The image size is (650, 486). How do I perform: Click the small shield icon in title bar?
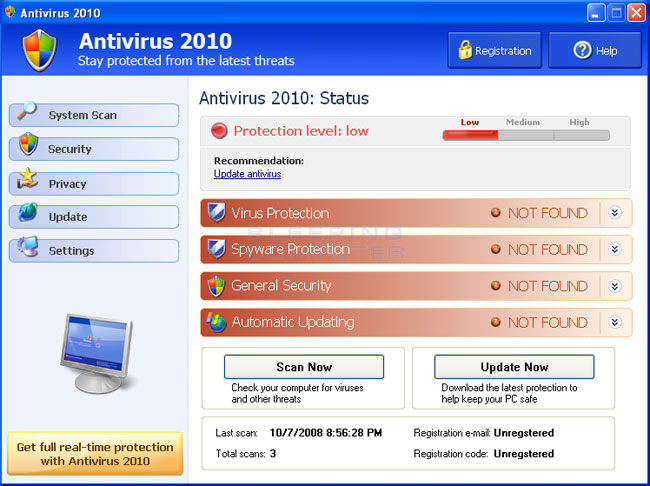[10, 12]
